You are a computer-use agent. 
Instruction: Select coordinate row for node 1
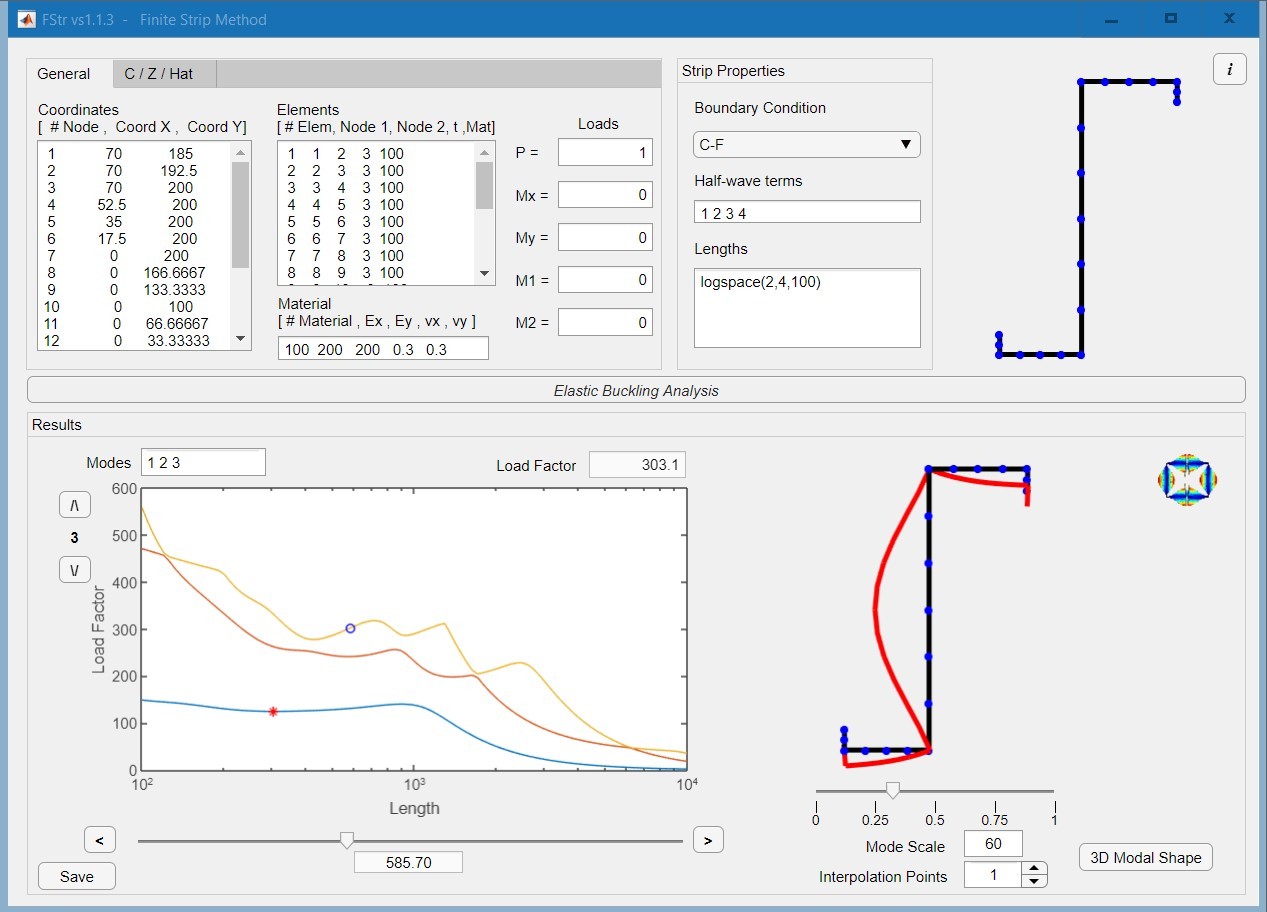click(x=134, y=154)
